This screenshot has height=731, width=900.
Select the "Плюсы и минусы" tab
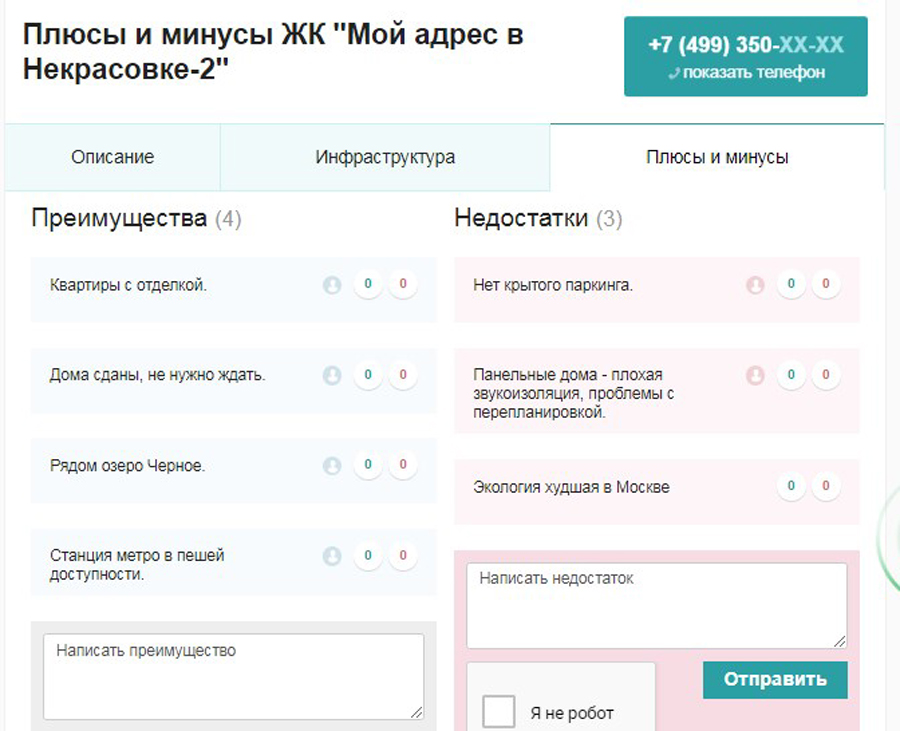tap(717, 157)
